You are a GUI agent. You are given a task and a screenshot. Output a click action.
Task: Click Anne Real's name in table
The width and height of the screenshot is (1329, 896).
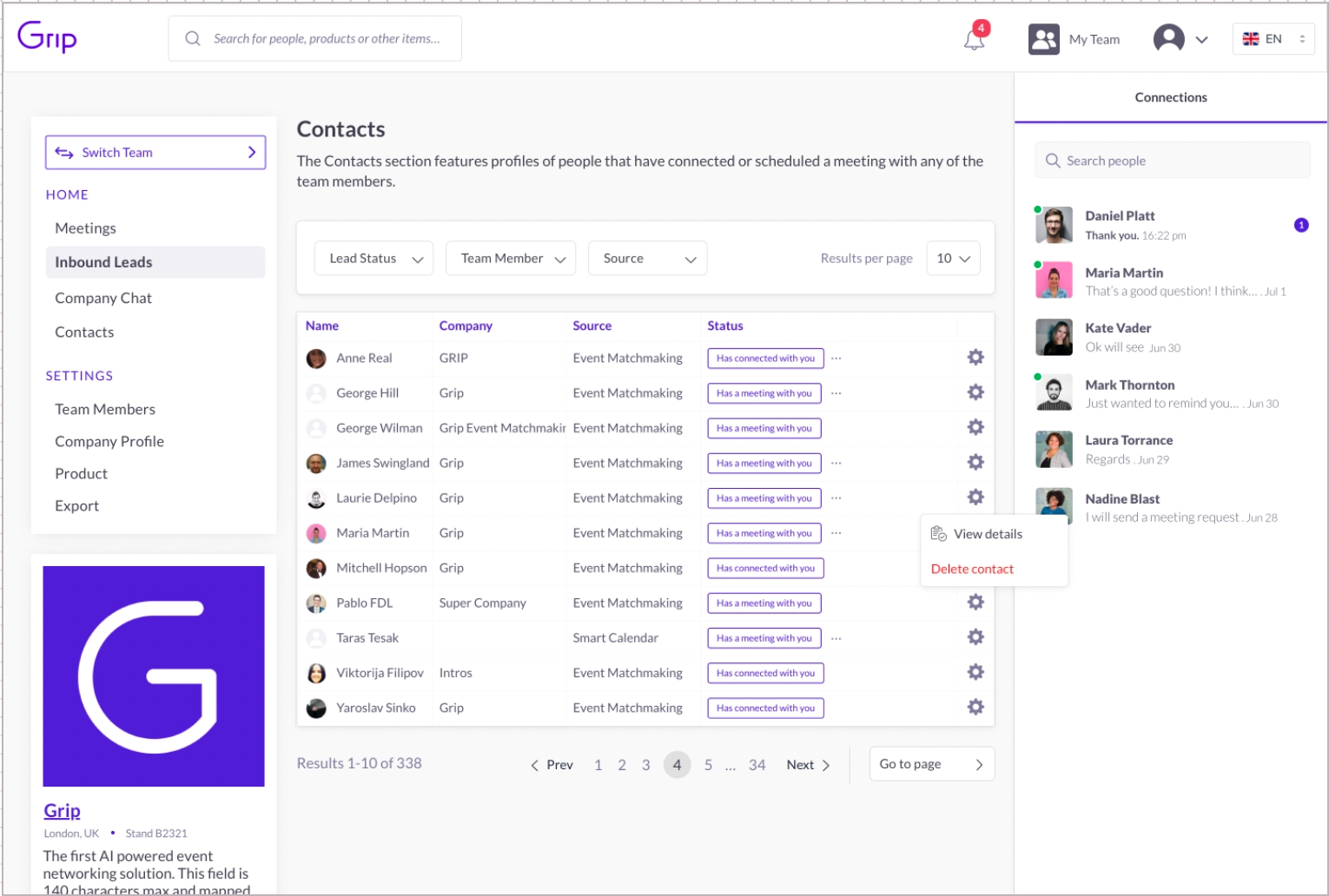pyautogui.click(x=364, y=358)
